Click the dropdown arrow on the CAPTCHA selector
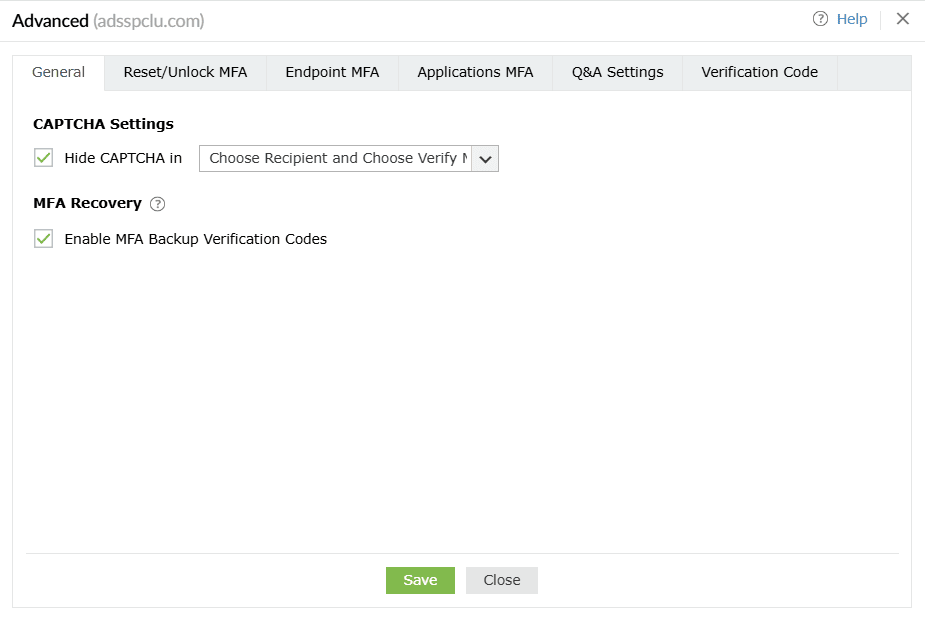This screenshot has height=620, width=925. [x=486, y=158]
